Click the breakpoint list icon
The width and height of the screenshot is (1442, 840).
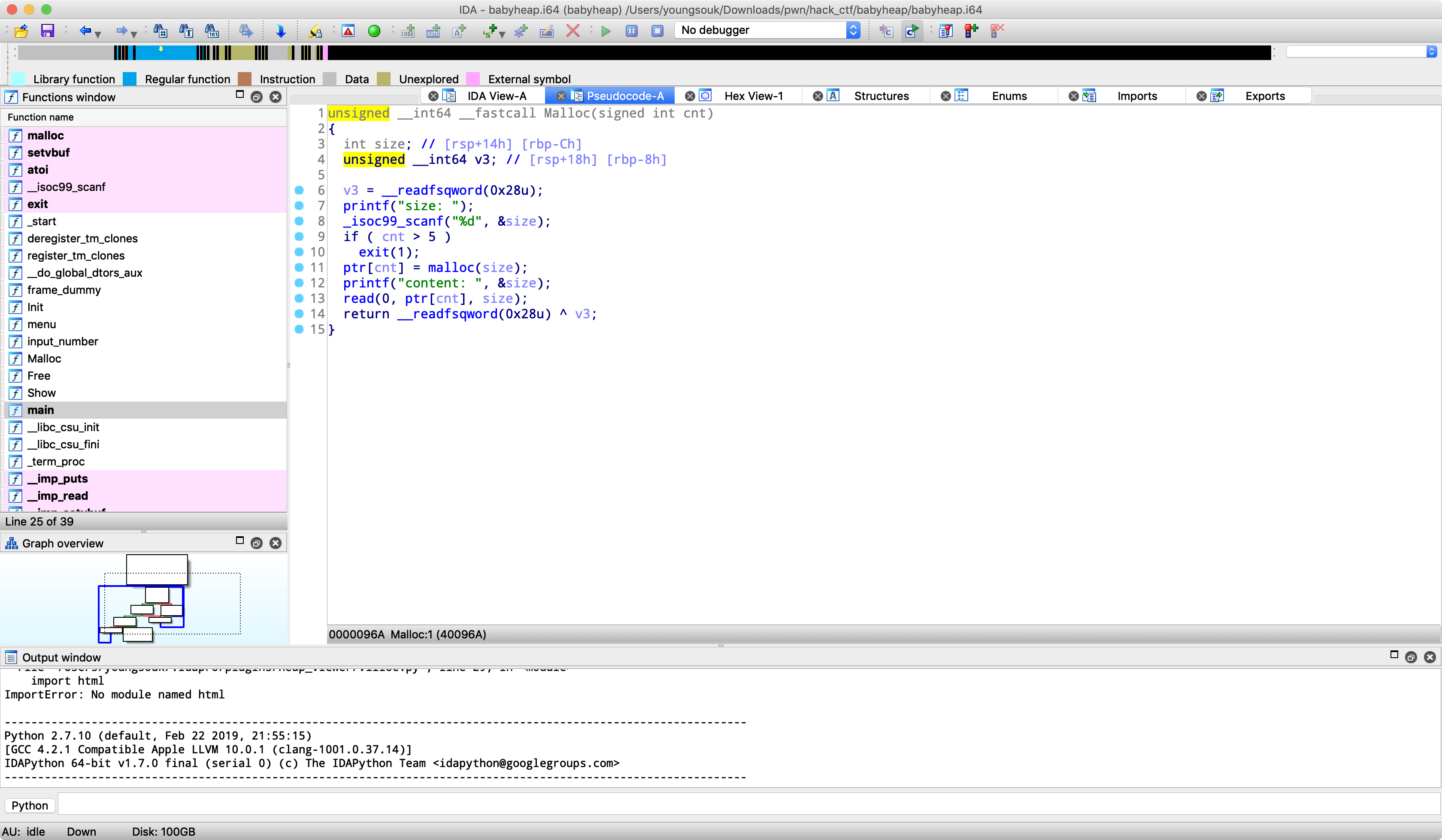[x=945, y=30]
